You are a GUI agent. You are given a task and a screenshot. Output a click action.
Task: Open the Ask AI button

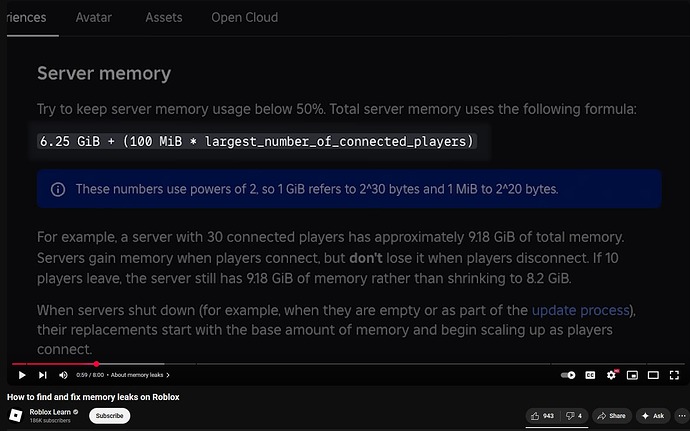pos(653,416)
